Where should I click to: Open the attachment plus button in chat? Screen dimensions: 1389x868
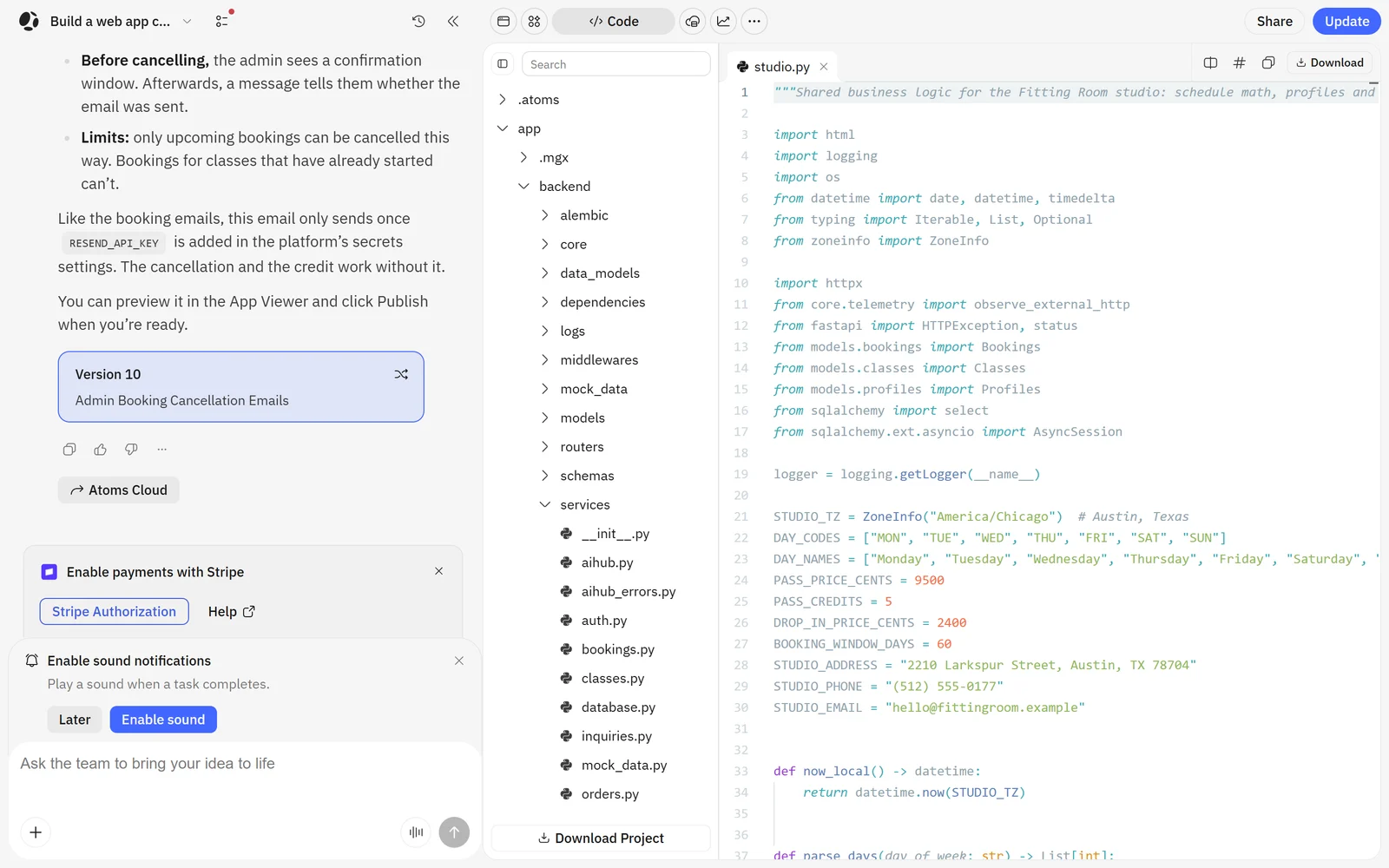(x=36, y=832)
